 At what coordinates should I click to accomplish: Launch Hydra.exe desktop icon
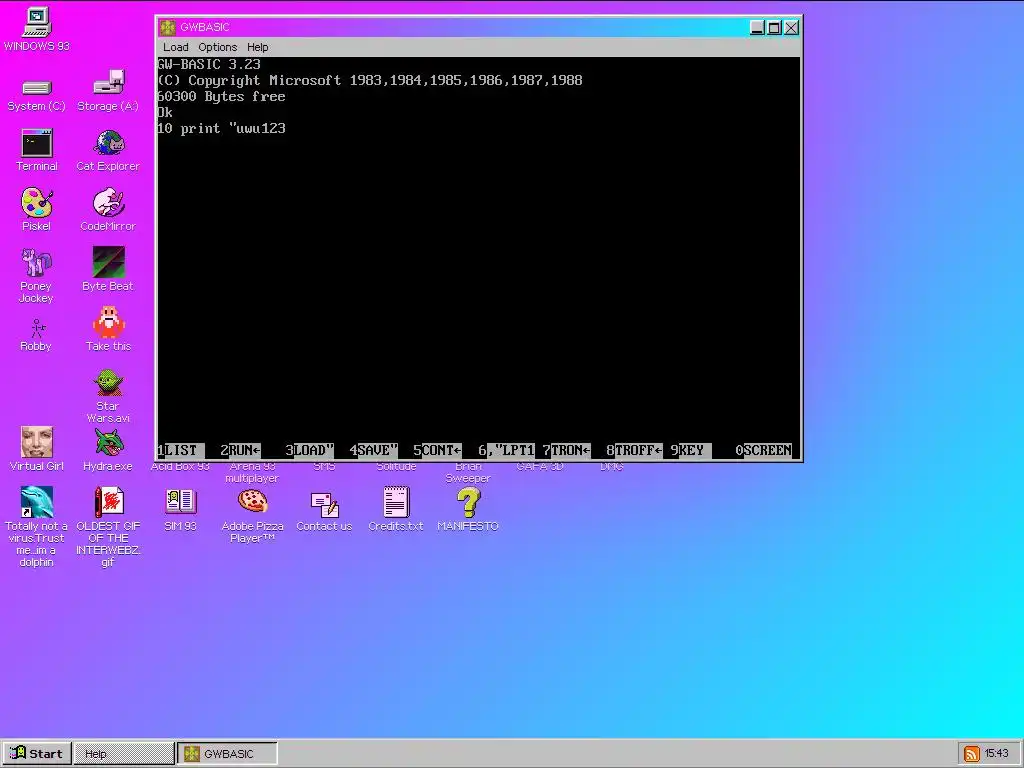tap(108, 449)
